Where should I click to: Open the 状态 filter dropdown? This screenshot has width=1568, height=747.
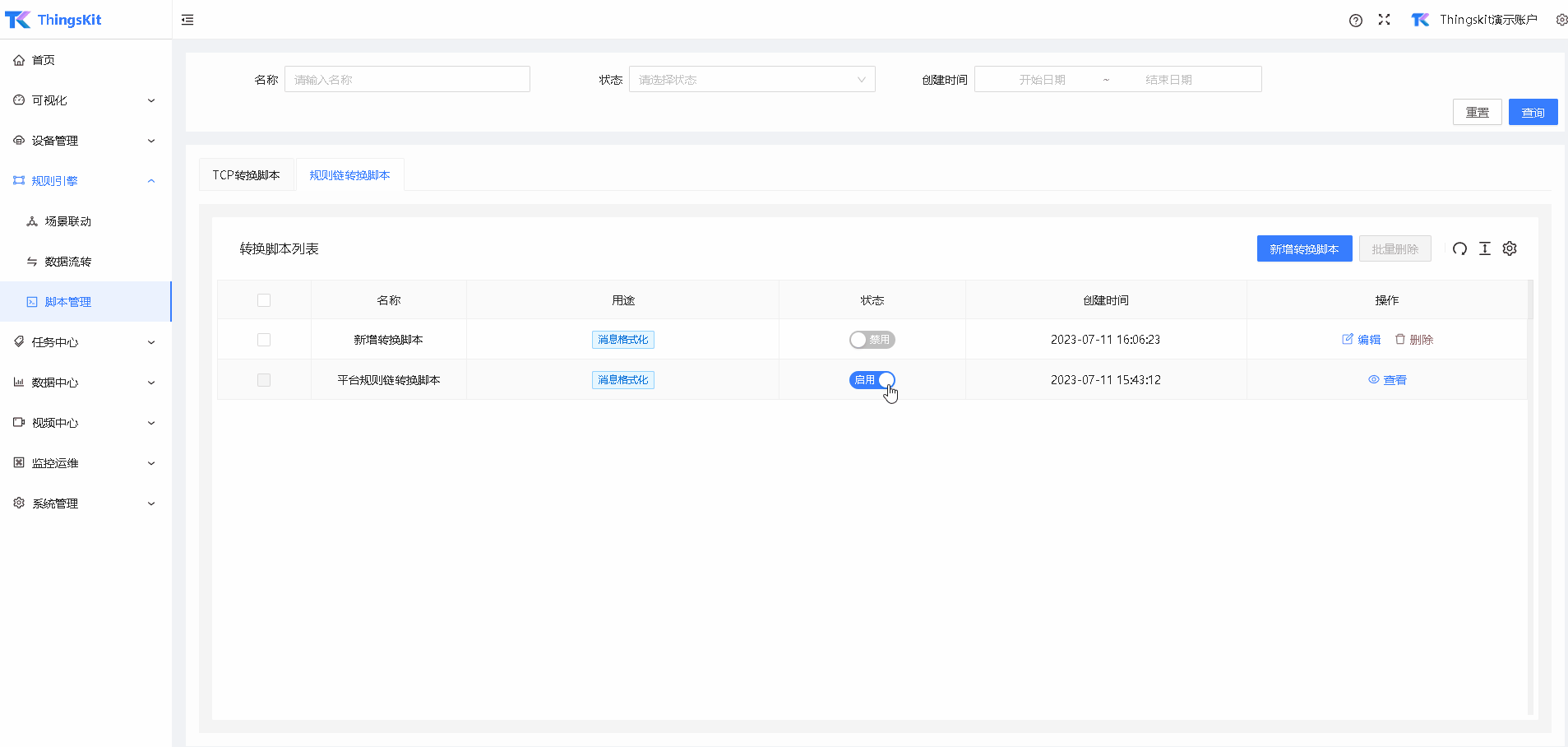click(x=752, y=80)
